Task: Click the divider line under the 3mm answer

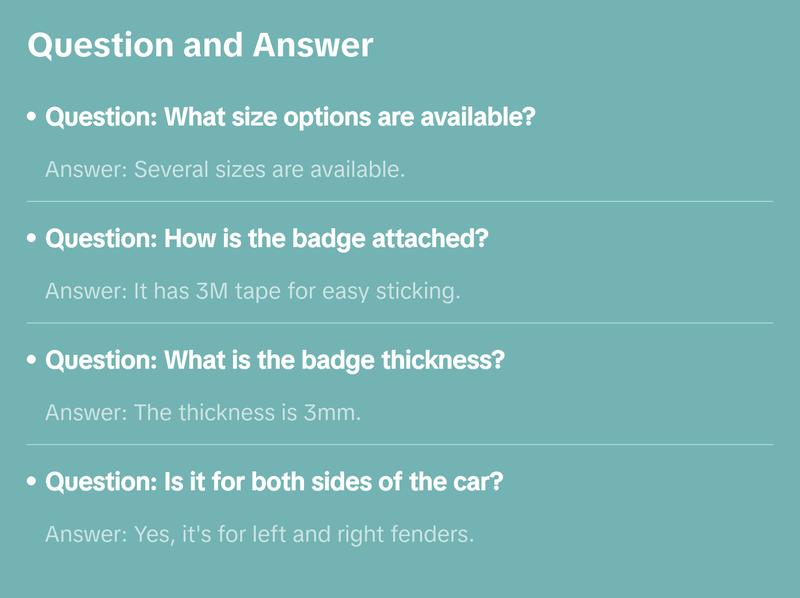Action: tap(400, 444)
